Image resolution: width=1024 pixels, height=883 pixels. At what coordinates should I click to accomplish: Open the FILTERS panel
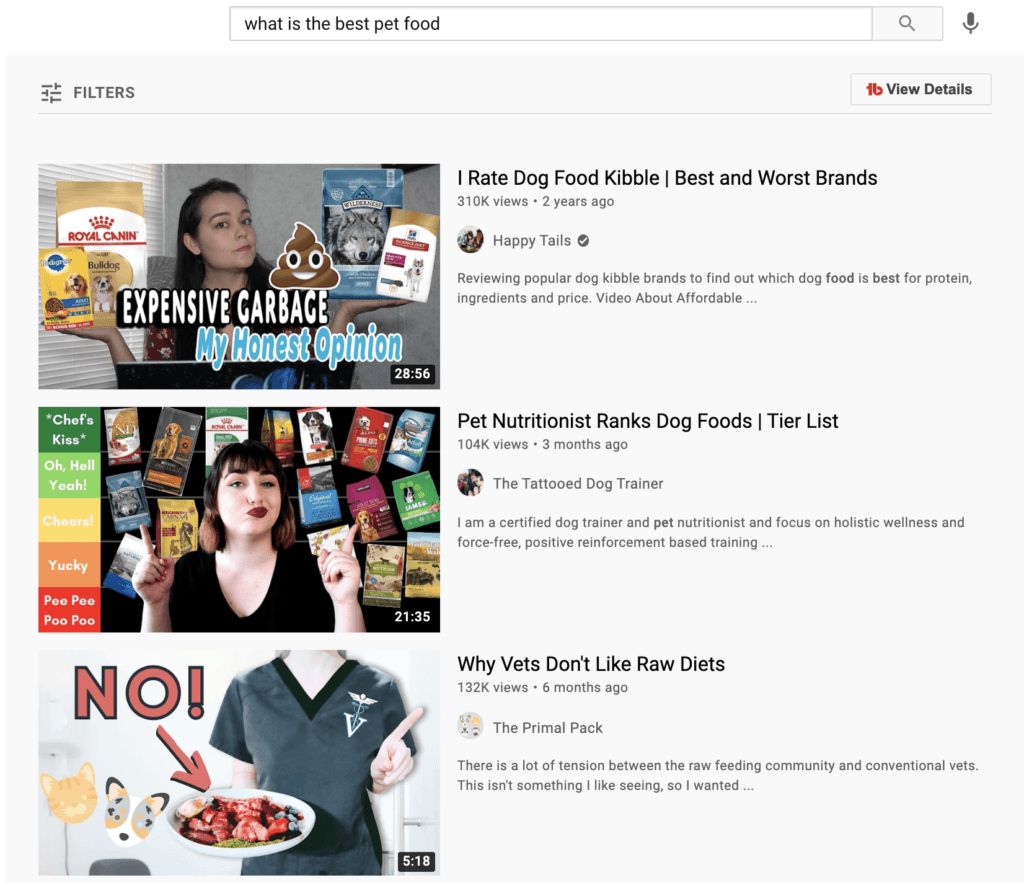coord(103,92)
